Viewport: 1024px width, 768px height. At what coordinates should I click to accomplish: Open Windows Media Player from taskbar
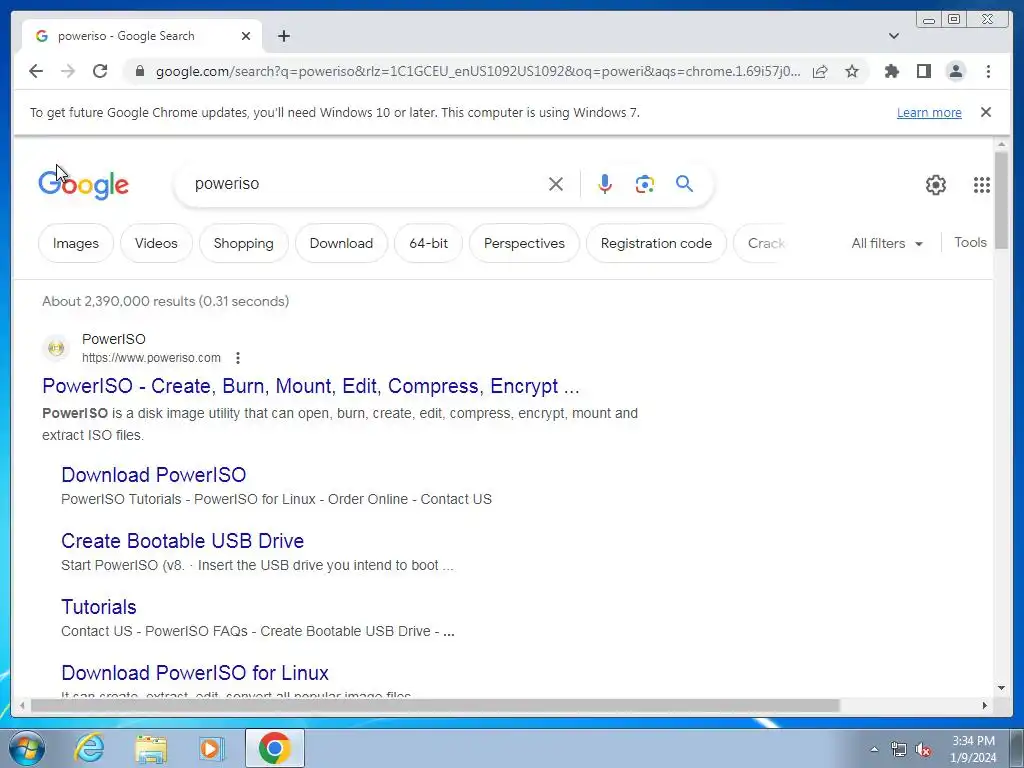[211, 748]
